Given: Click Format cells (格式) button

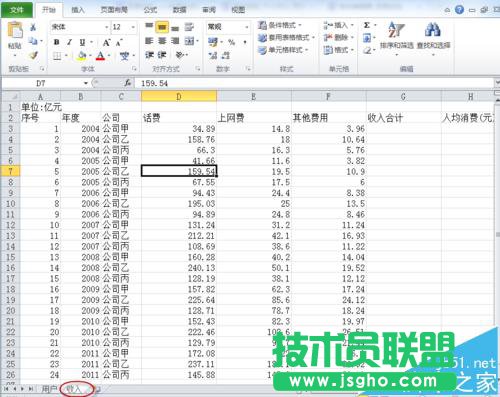Looking at the screenshot, I should tap(338, 50).
